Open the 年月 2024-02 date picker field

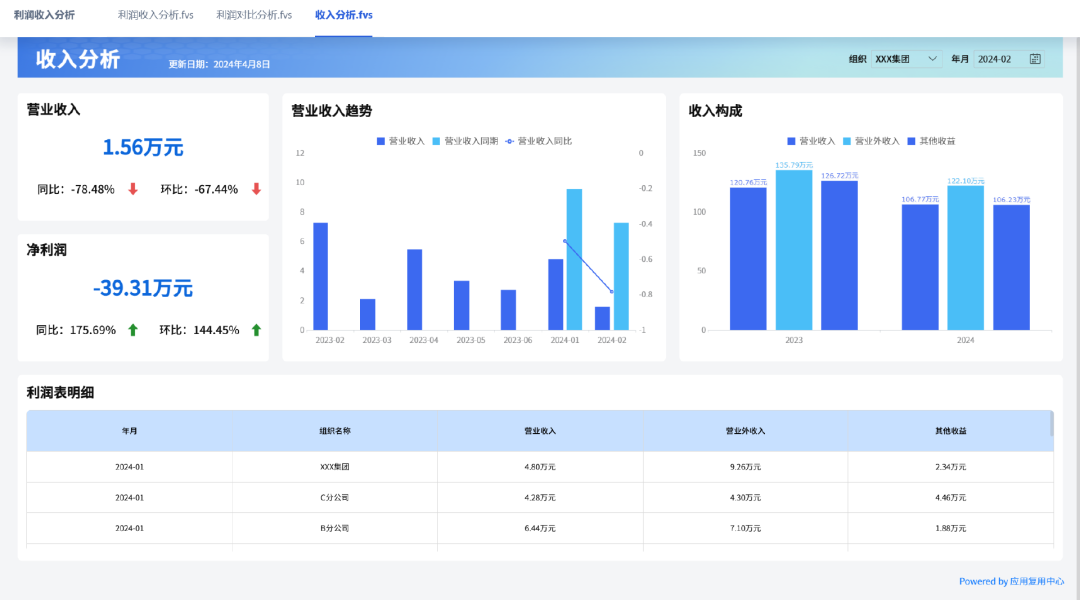click(1009, 59)
